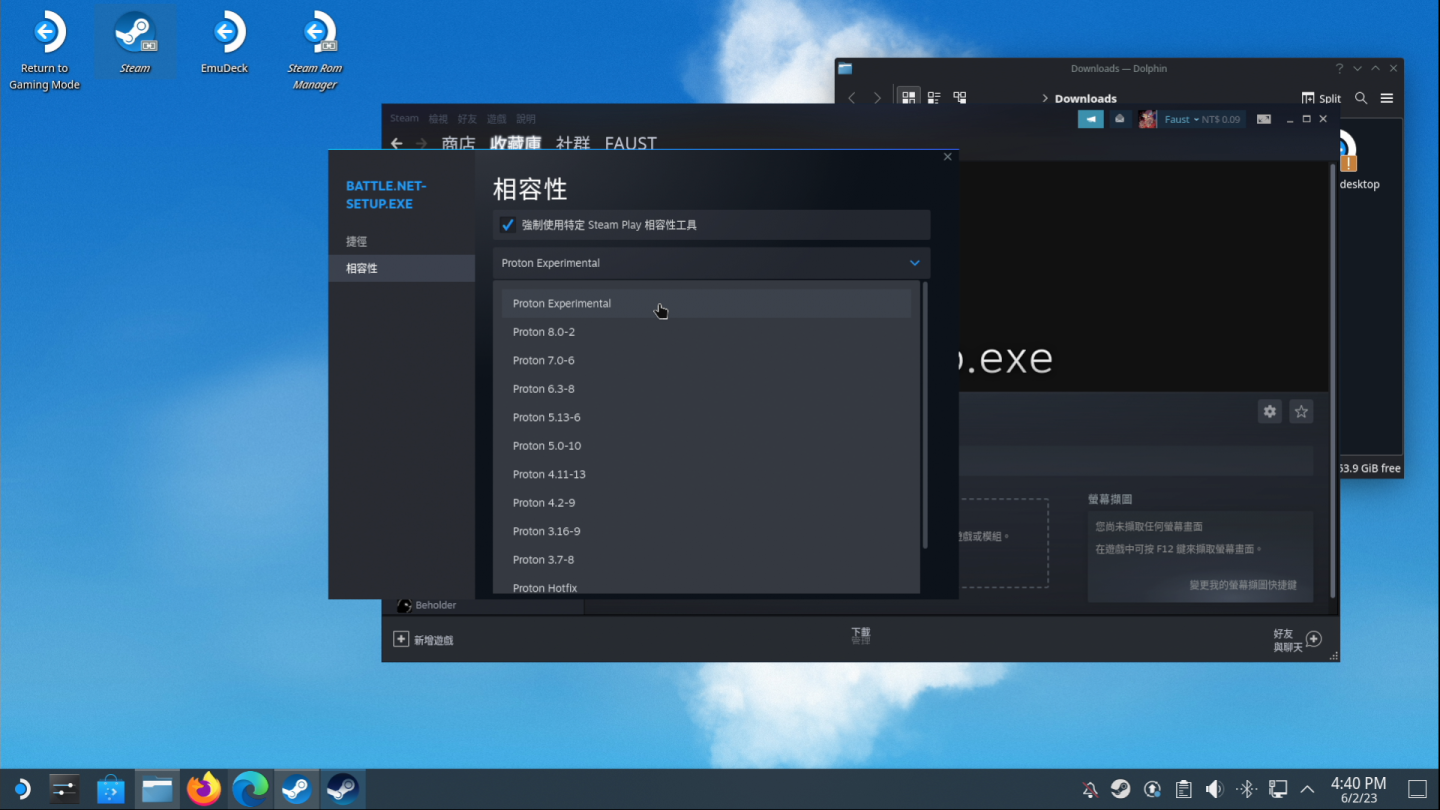Launch Discover store from the taskbar
The height and width of the screenshot is (810, 1440).
point(110,790)
